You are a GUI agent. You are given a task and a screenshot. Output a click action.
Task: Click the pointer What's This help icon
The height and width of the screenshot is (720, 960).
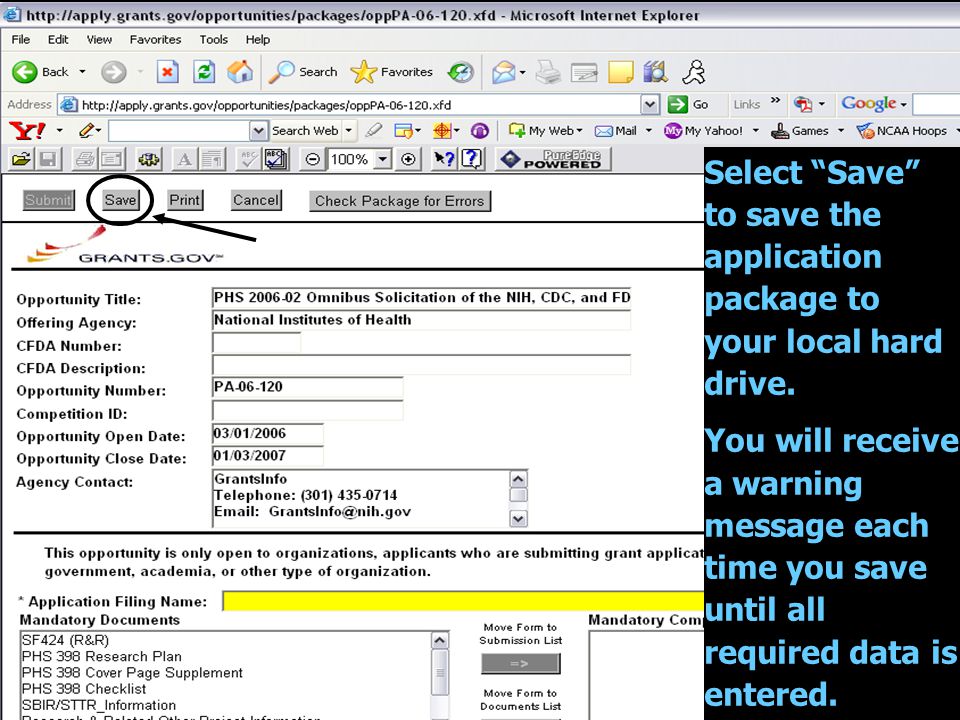(x=444, y=160)
